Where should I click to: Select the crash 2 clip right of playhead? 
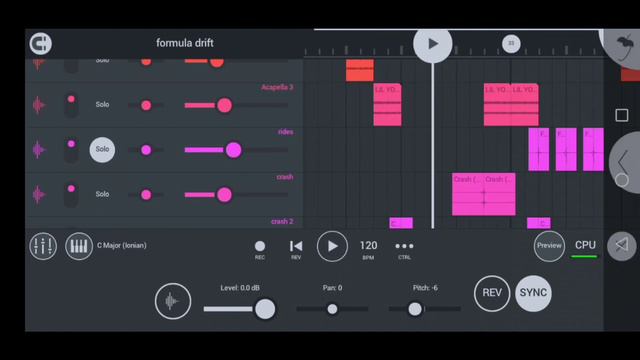539,223
